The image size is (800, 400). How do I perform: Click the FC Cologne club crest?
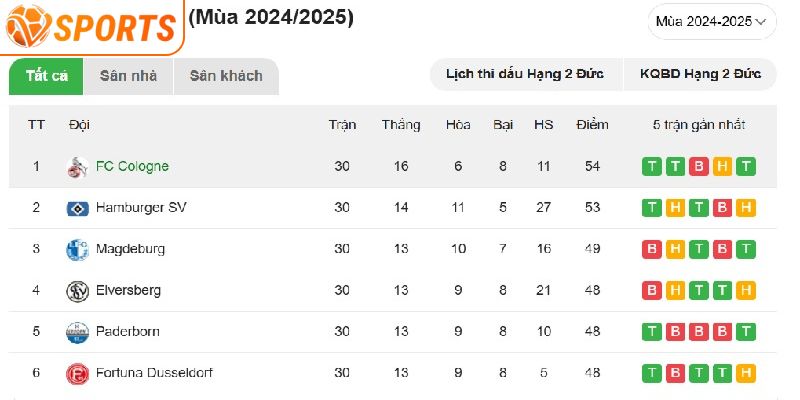click(78, 167)
